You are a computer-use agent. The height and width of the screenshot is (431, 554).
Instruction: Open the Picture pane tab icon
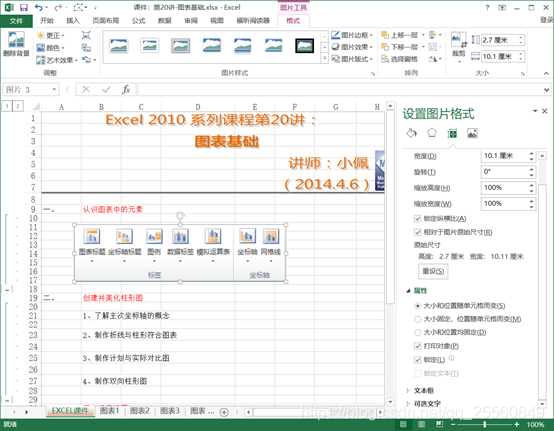[472, 133]
